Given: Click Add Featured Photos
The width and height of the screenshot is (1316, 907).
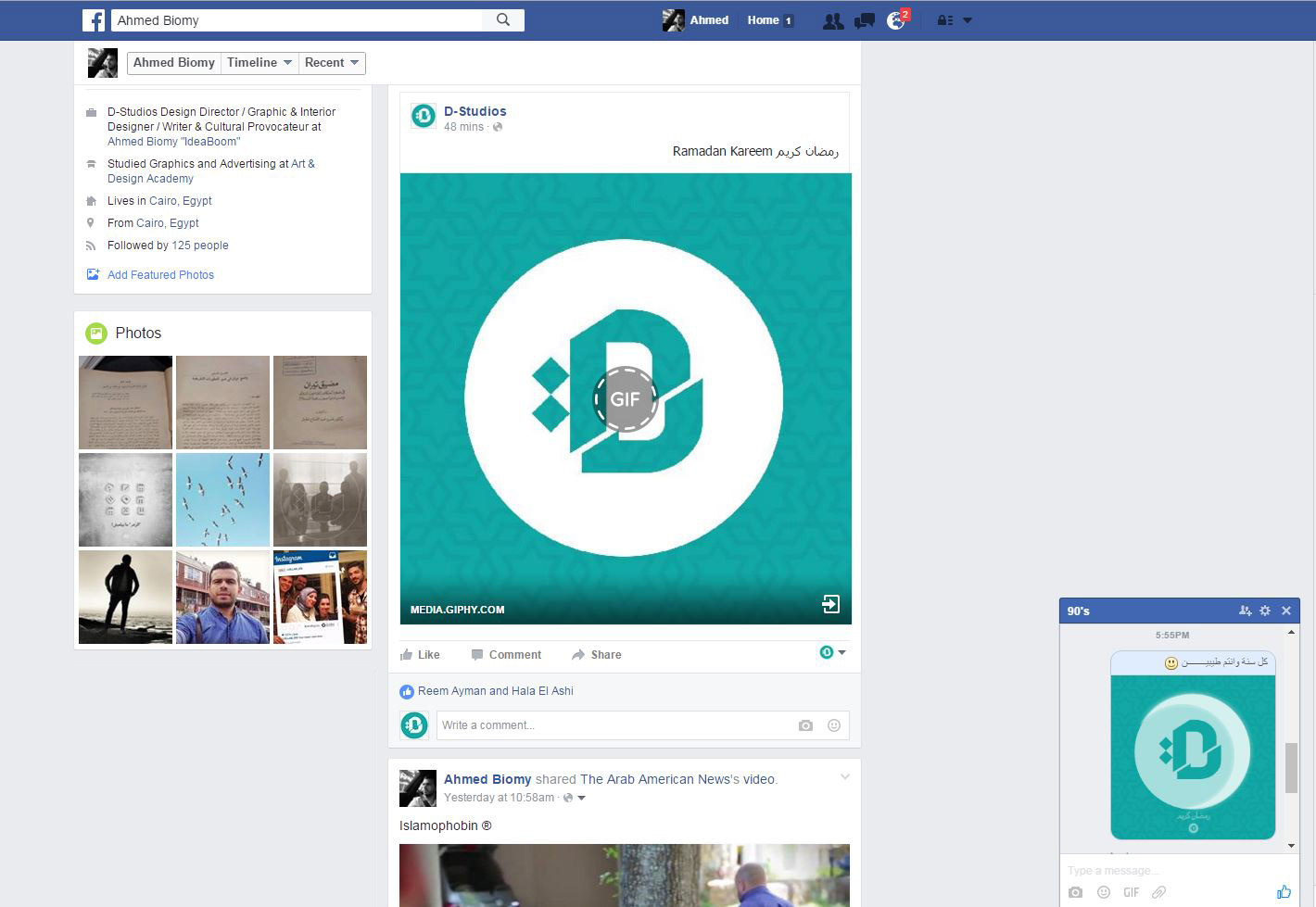Looking at the screenshot, I should (160, 275).
